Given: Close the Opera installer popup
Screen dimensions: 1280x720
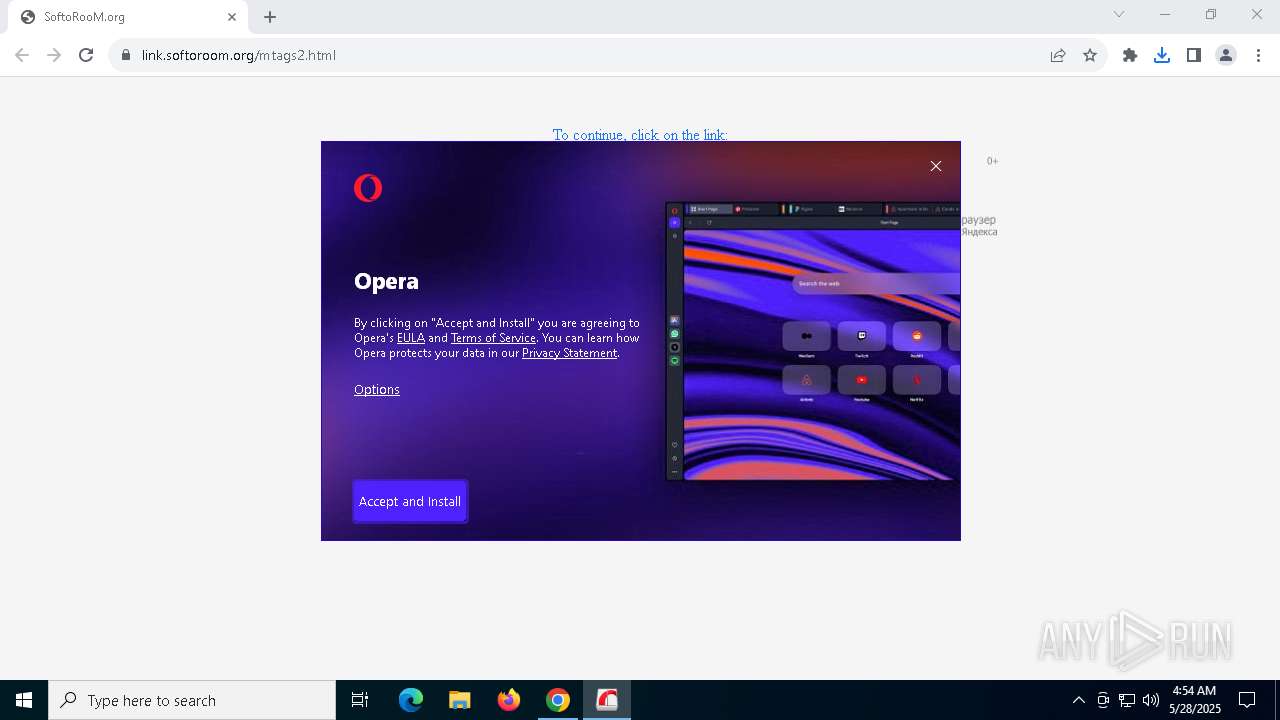Looking at the screenshot, I should [x=936, y=166].
